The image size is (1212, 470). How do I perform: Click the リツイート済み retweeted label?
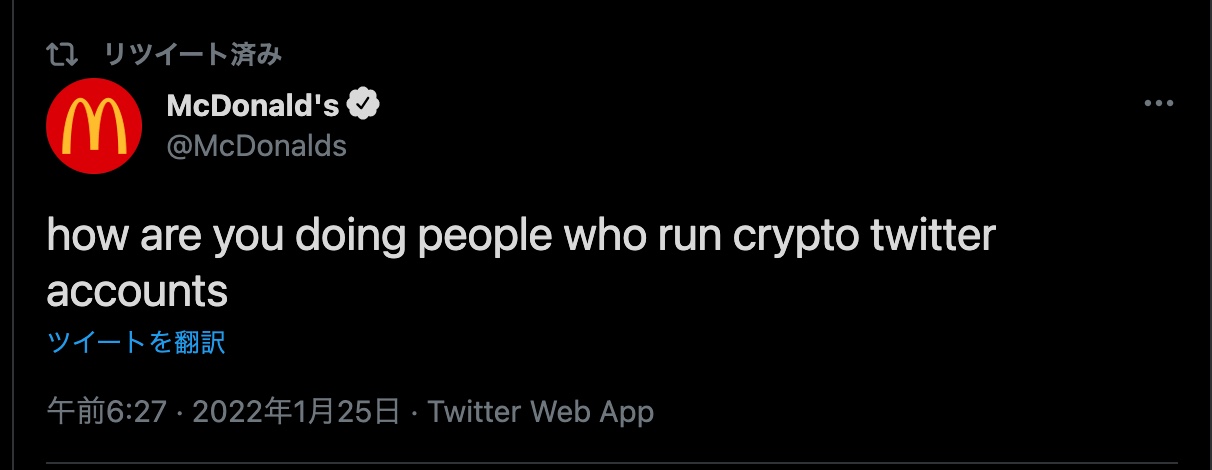[x=193, y=54]
